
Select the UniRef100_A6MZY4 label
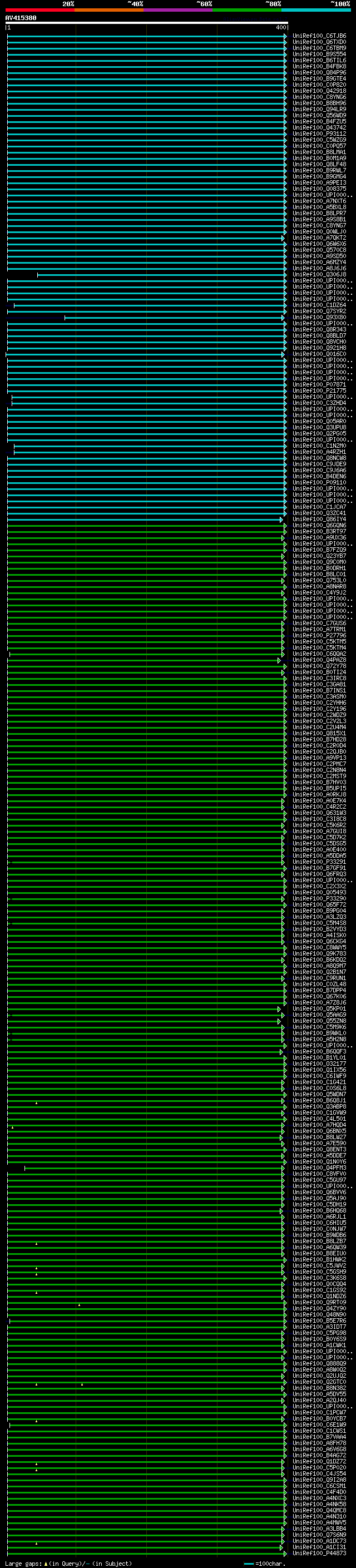tap(319, 263)
